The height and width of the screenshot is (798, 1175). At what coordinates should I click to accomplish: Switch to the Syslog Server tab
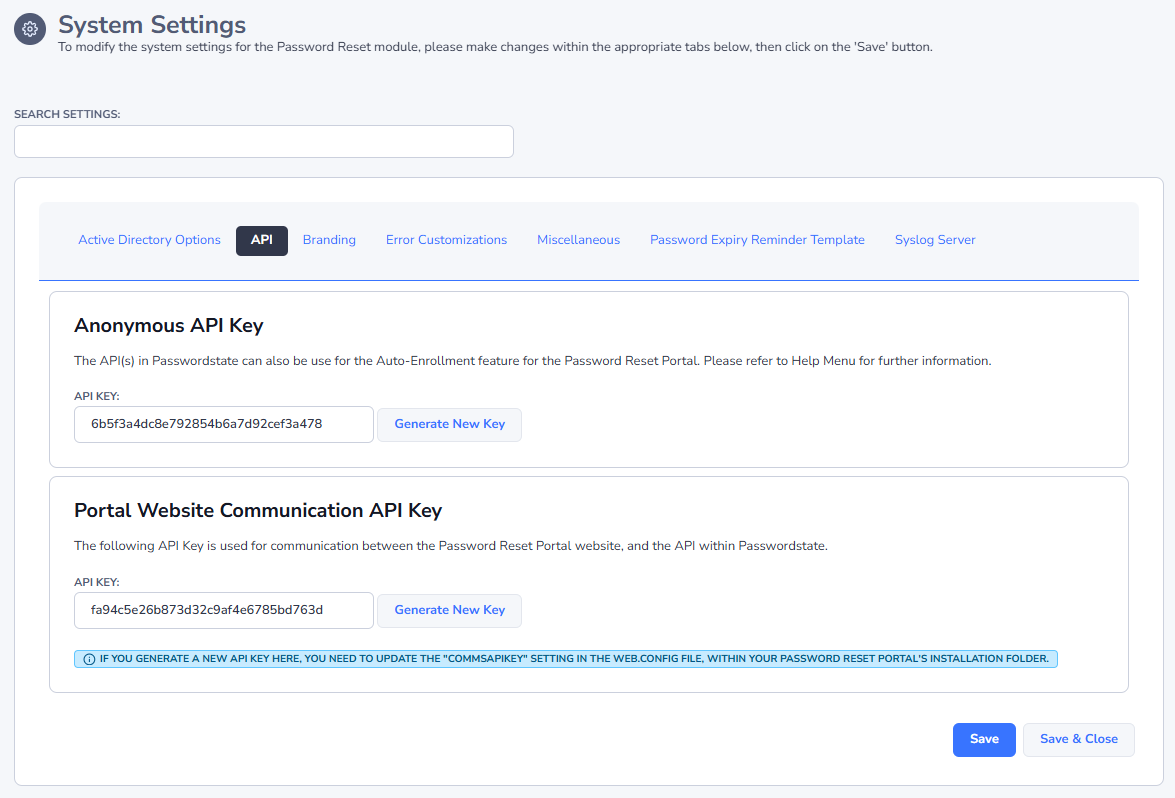pos(934,240)
